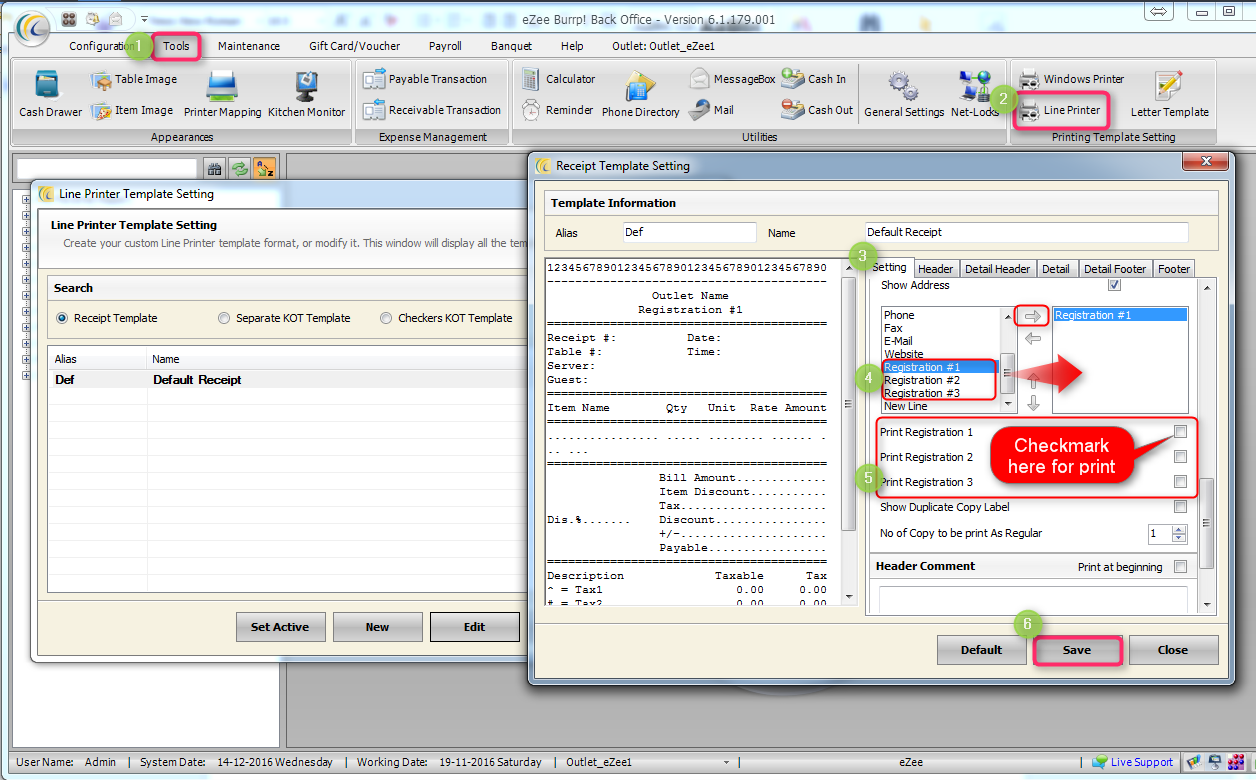The width and height of the screenshot is (1256, 780).
Task: Click the template Name input field
Action: [x=1026, y=232]
